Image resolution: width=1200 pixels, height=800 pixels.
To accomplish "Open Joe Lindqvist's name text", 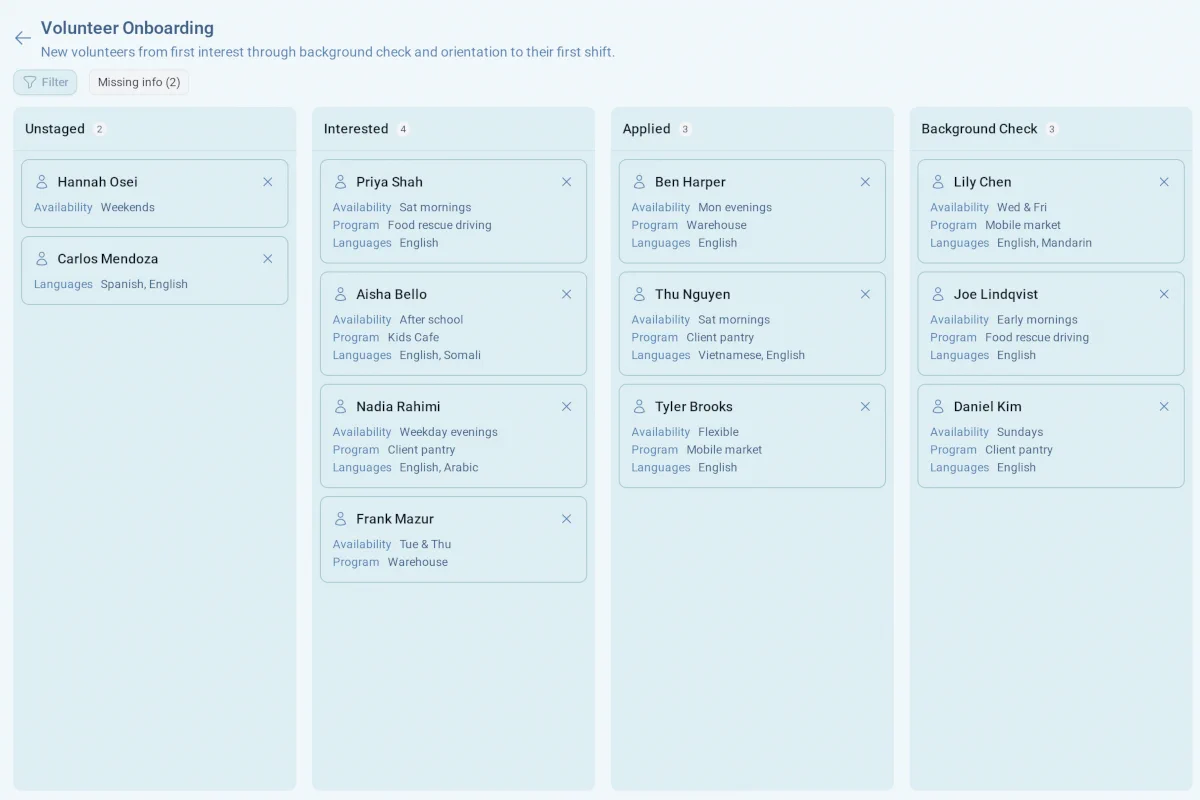I will 996,294.
